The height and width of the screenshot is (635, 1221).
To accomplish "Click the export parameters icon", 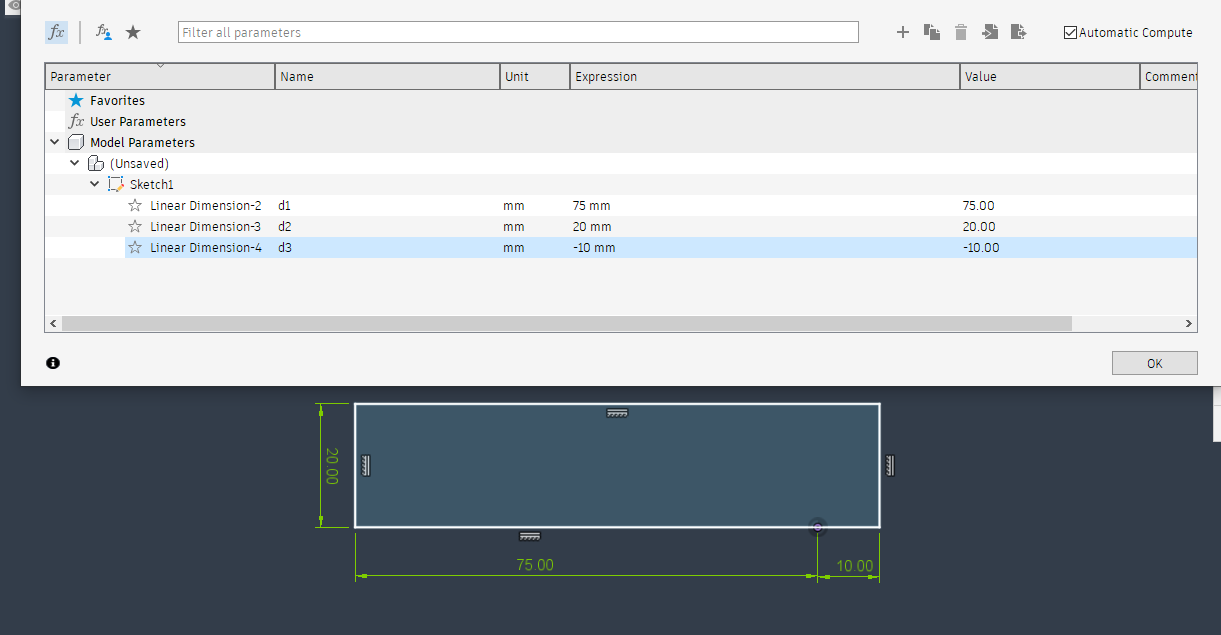I will pos(1019,32).
